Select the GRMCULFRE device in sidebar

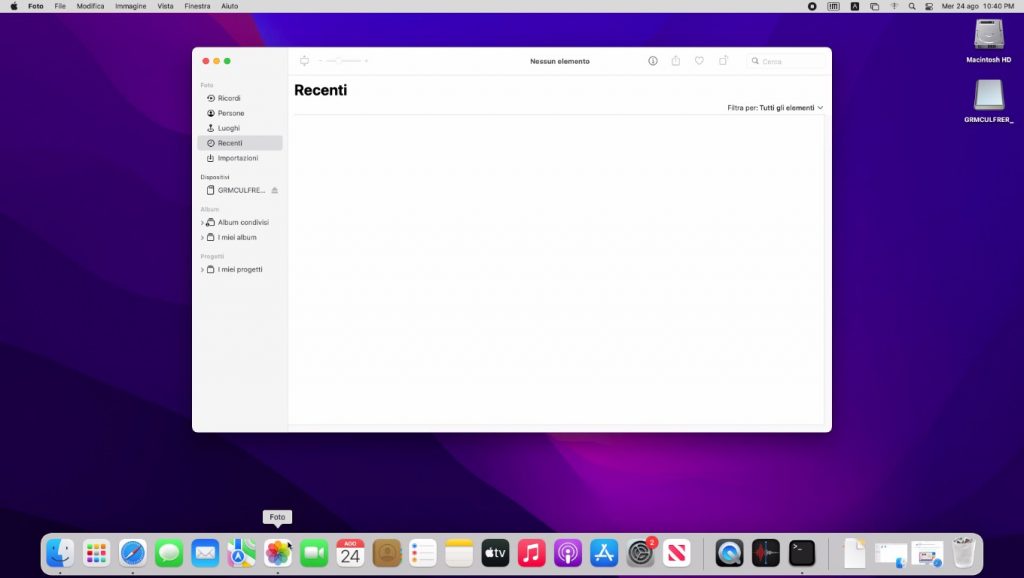240,190
